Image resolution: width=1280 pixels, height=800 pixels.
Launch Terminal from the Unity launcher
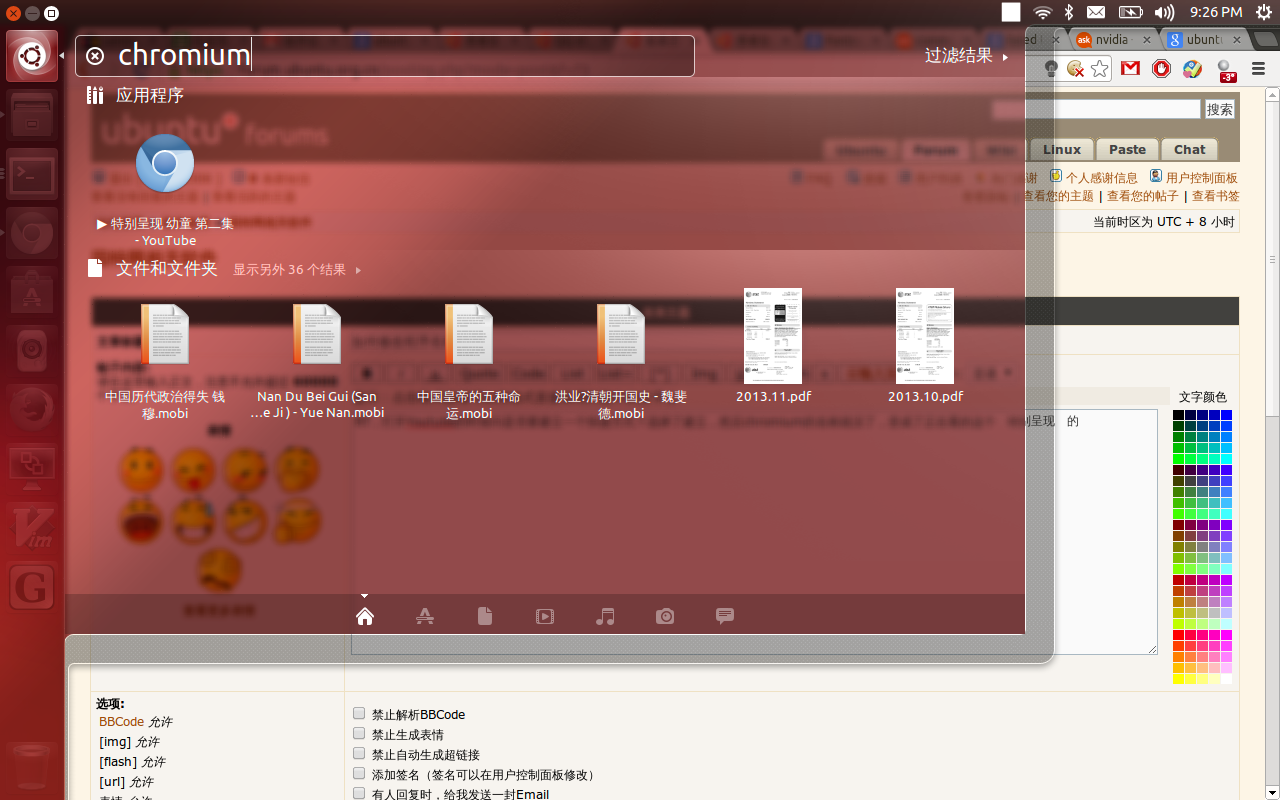click(x=32, y=174)
